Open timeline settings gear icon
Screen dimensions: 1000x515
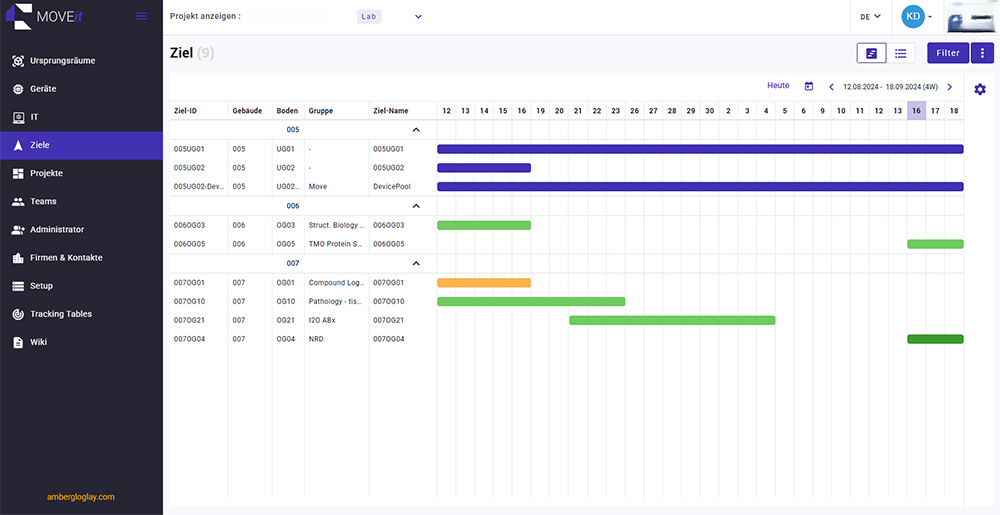tap(980, 90)
